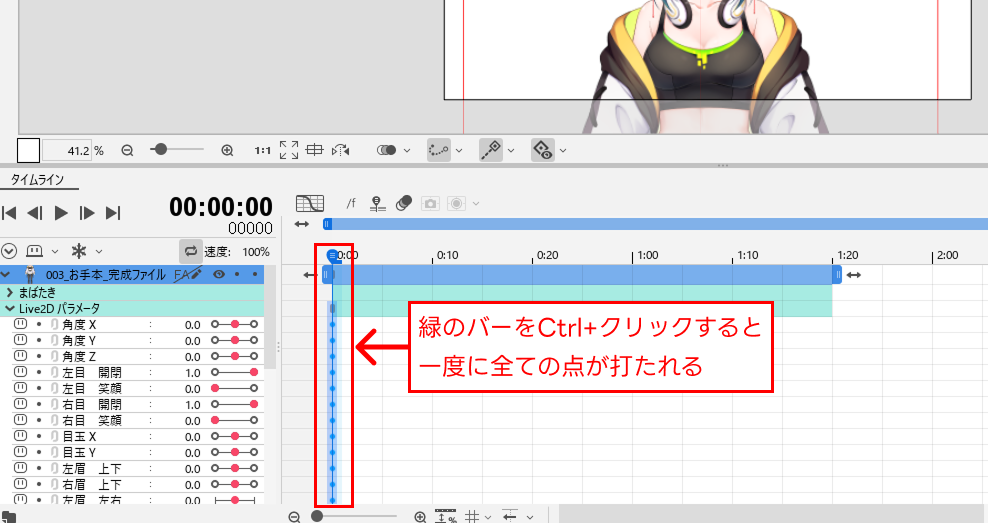Screen dimensions: 988x523
Task: Open dropdown next to diamond-eye icon
Action: (x=563, y=151)
